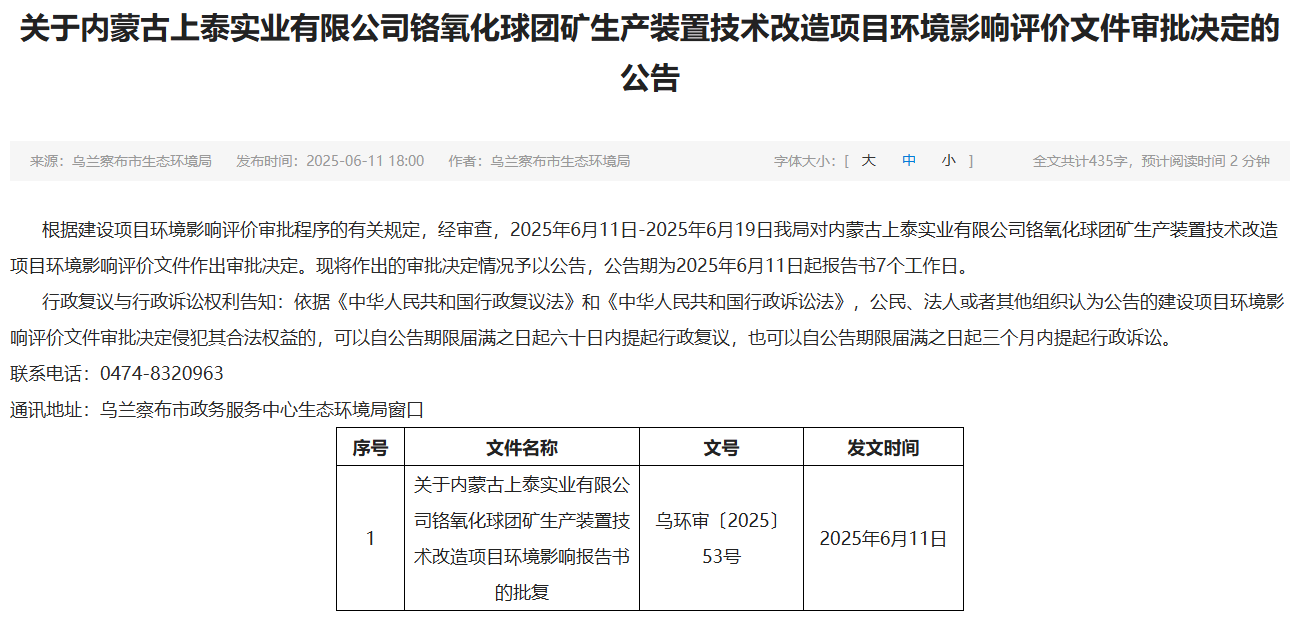
Task: Click table header 文号
Action: pos(721,448)
